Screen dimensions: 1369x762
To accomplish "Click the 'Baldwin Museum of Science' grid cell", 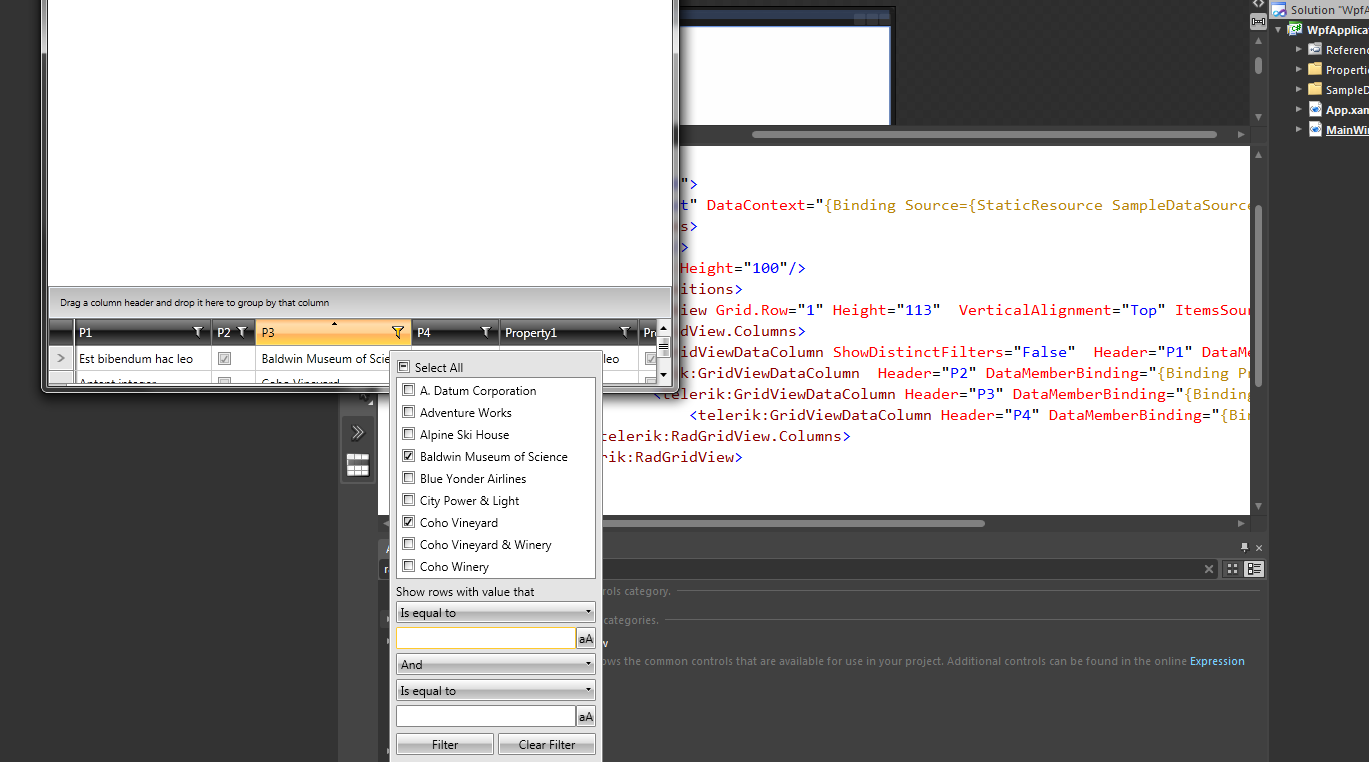I will click(325, 358).
